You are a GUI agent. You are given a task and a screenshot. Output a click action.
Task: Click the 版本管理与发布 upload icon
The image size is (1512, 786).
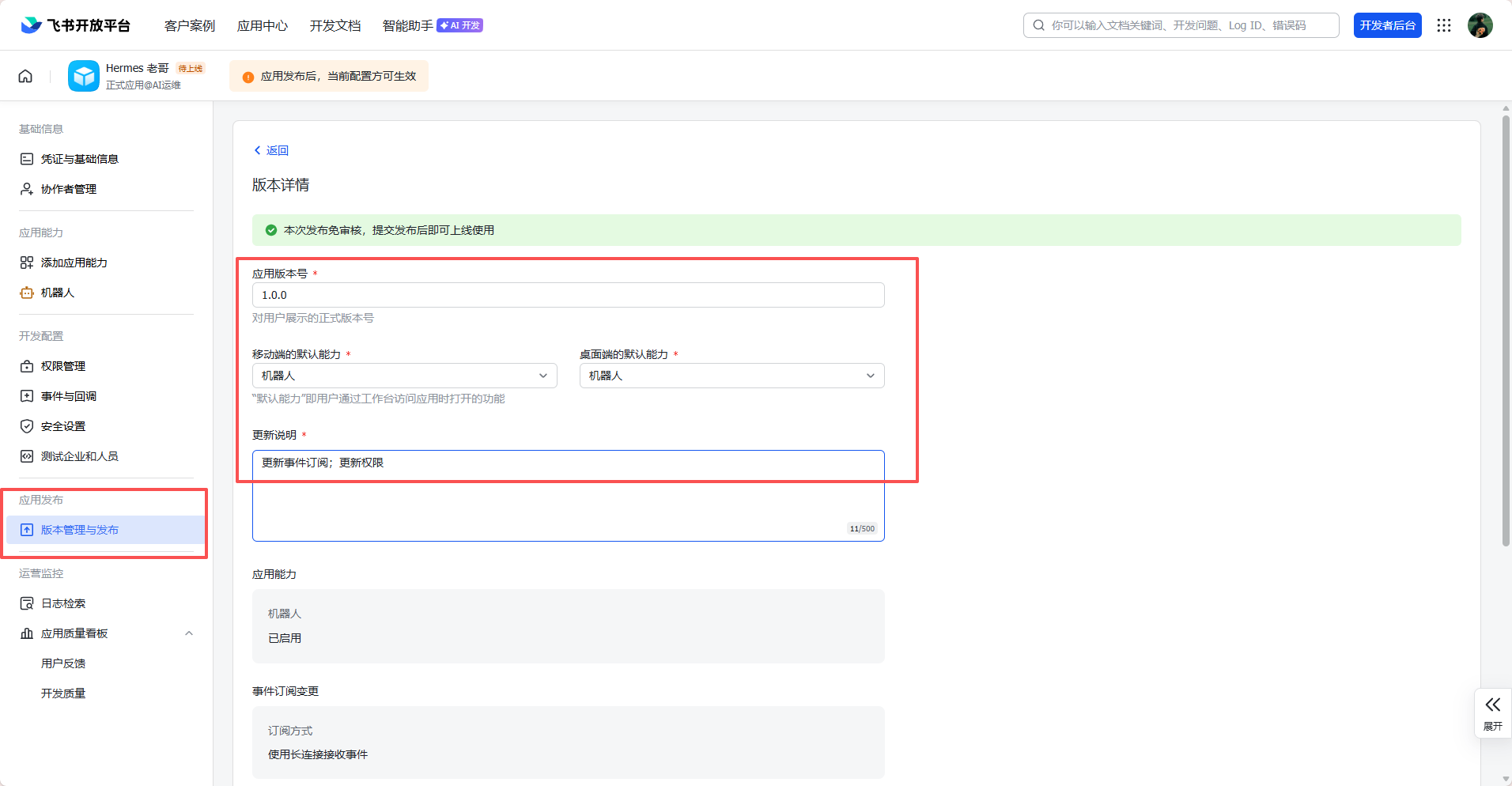(27, 530)
